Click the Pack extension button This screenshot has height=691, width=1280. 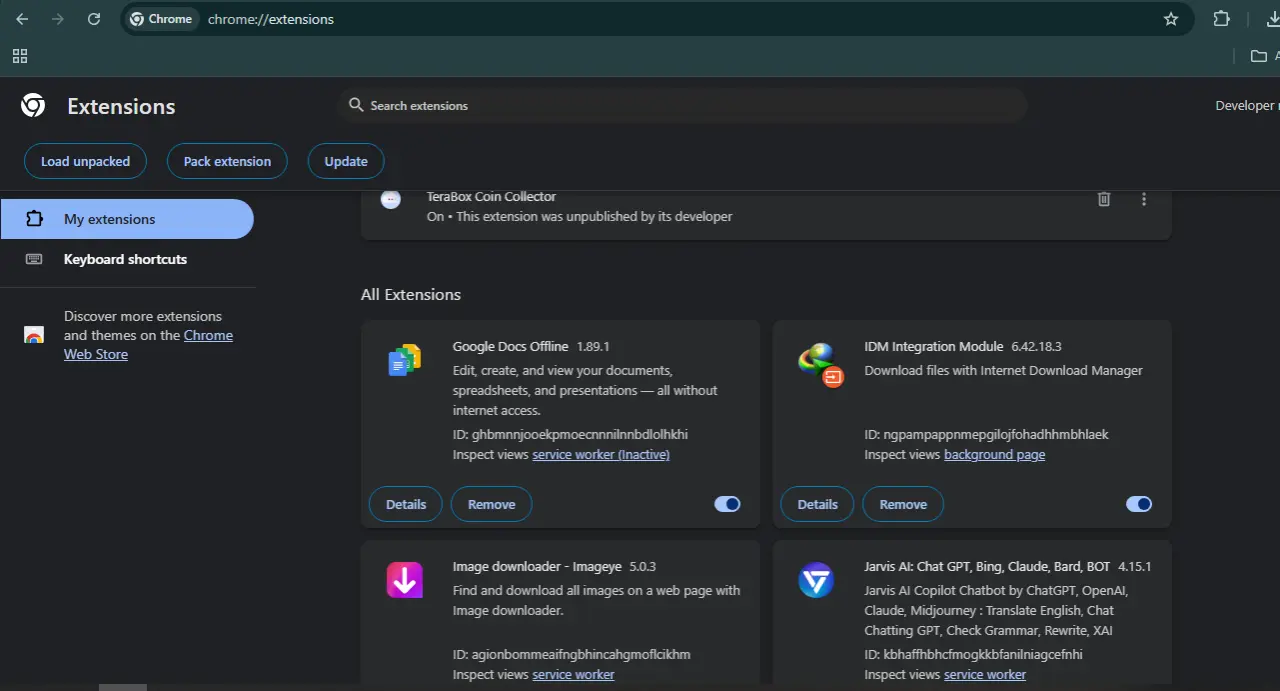[227, 161]
